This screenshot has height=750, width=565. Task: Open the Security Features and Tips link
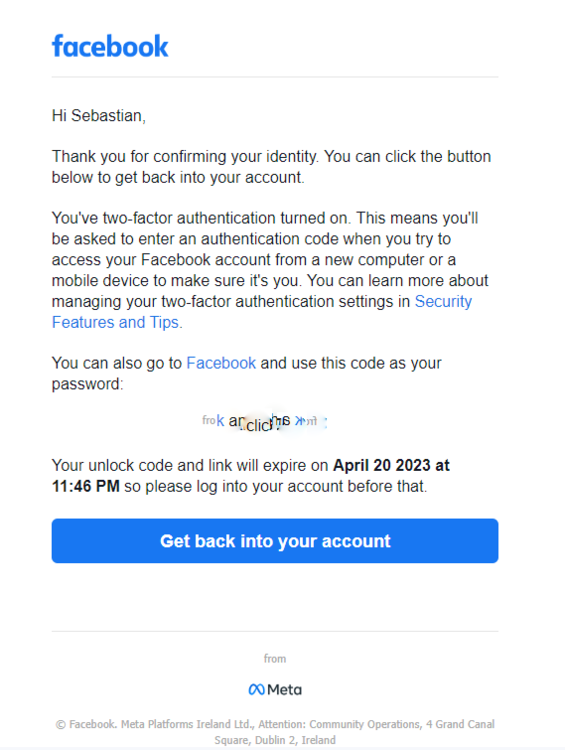click(x=262, y=312)
